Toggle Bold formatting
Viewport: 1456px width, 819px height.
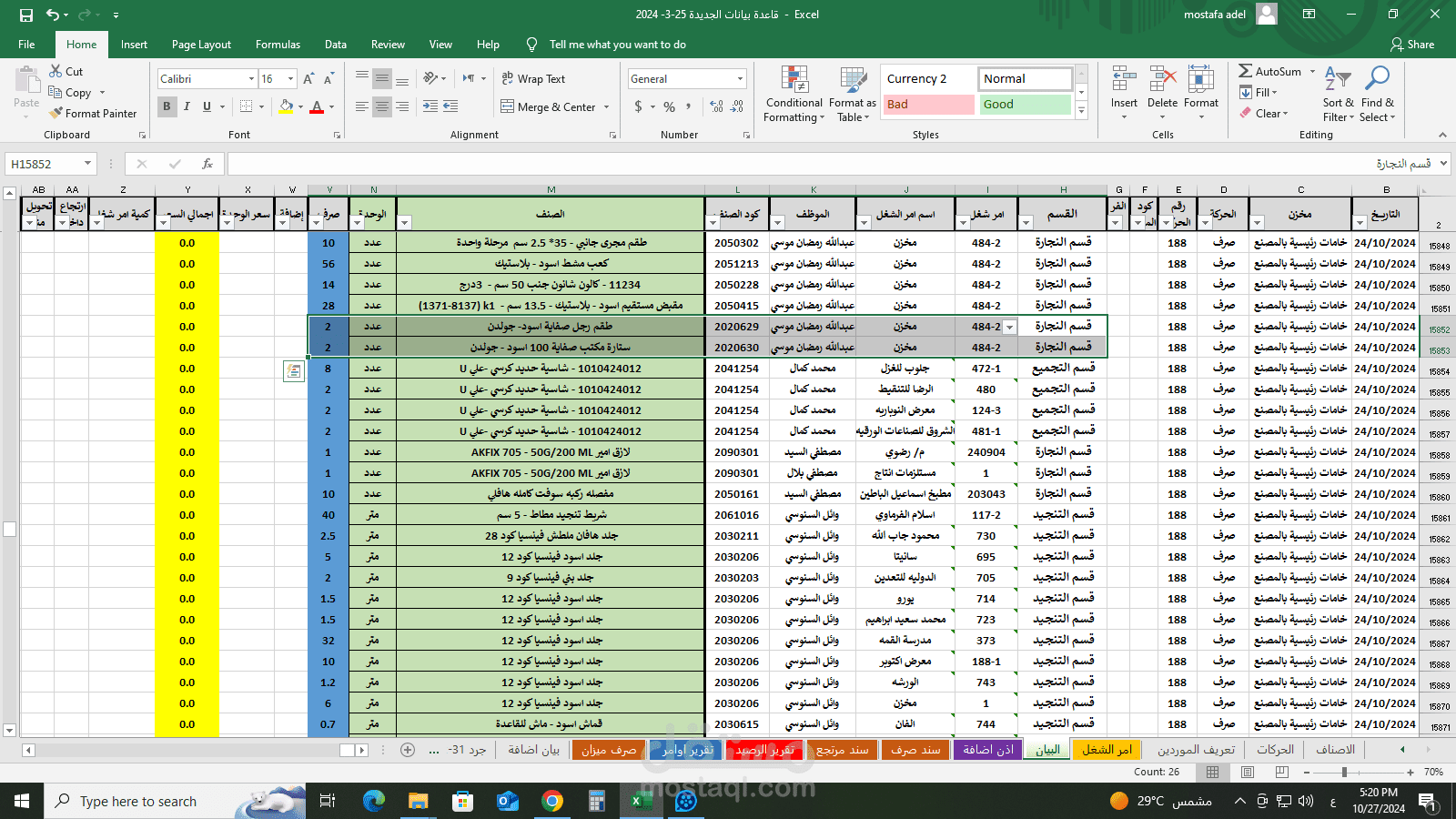[x=167, y=106]
